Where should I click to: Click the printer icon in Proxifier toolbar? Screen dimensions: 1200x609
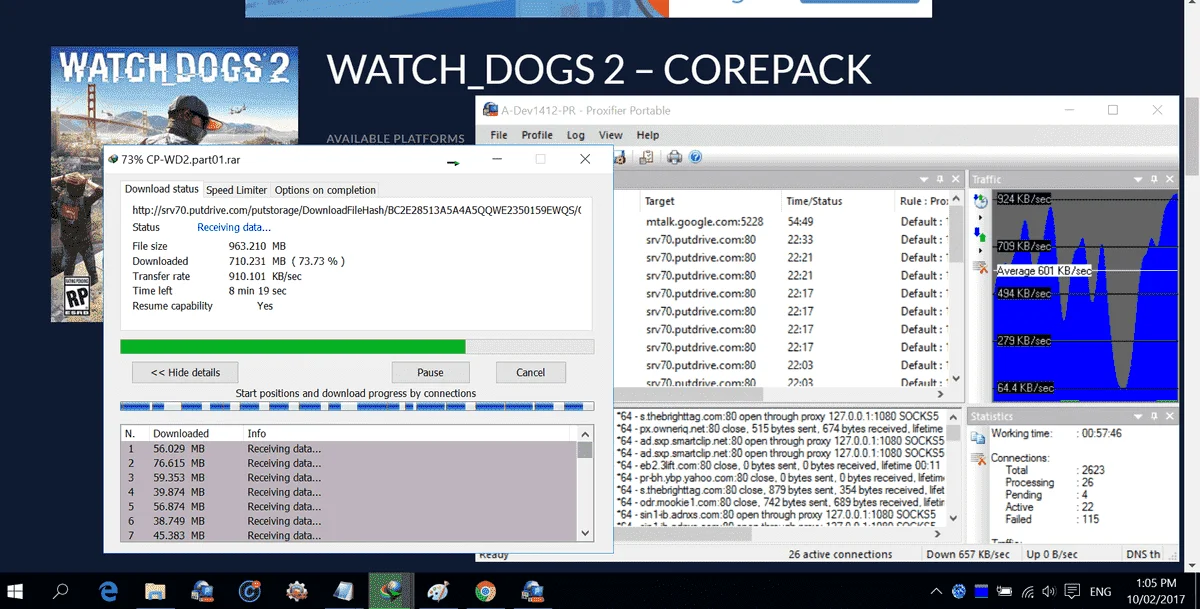(x=675, y=157)
